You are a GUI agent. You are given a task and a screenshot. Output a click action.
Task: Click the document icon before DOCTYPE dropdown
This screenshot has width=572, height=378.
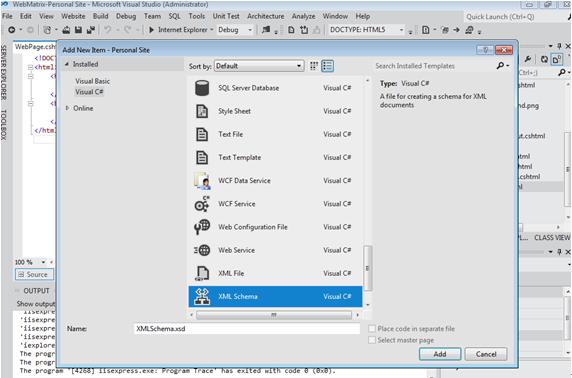click(x=291, y=30)
